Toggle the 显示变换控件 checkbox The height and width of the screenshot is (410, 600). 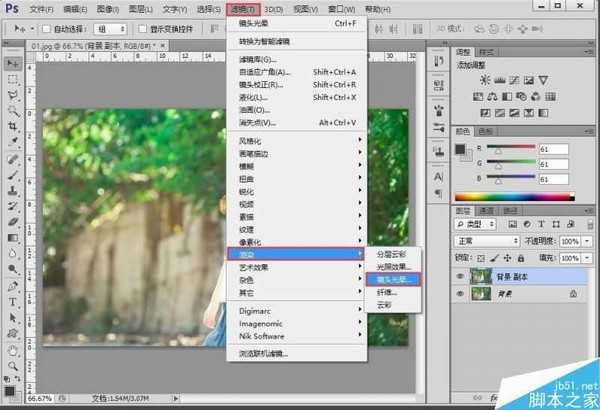[x=141, y=30]
